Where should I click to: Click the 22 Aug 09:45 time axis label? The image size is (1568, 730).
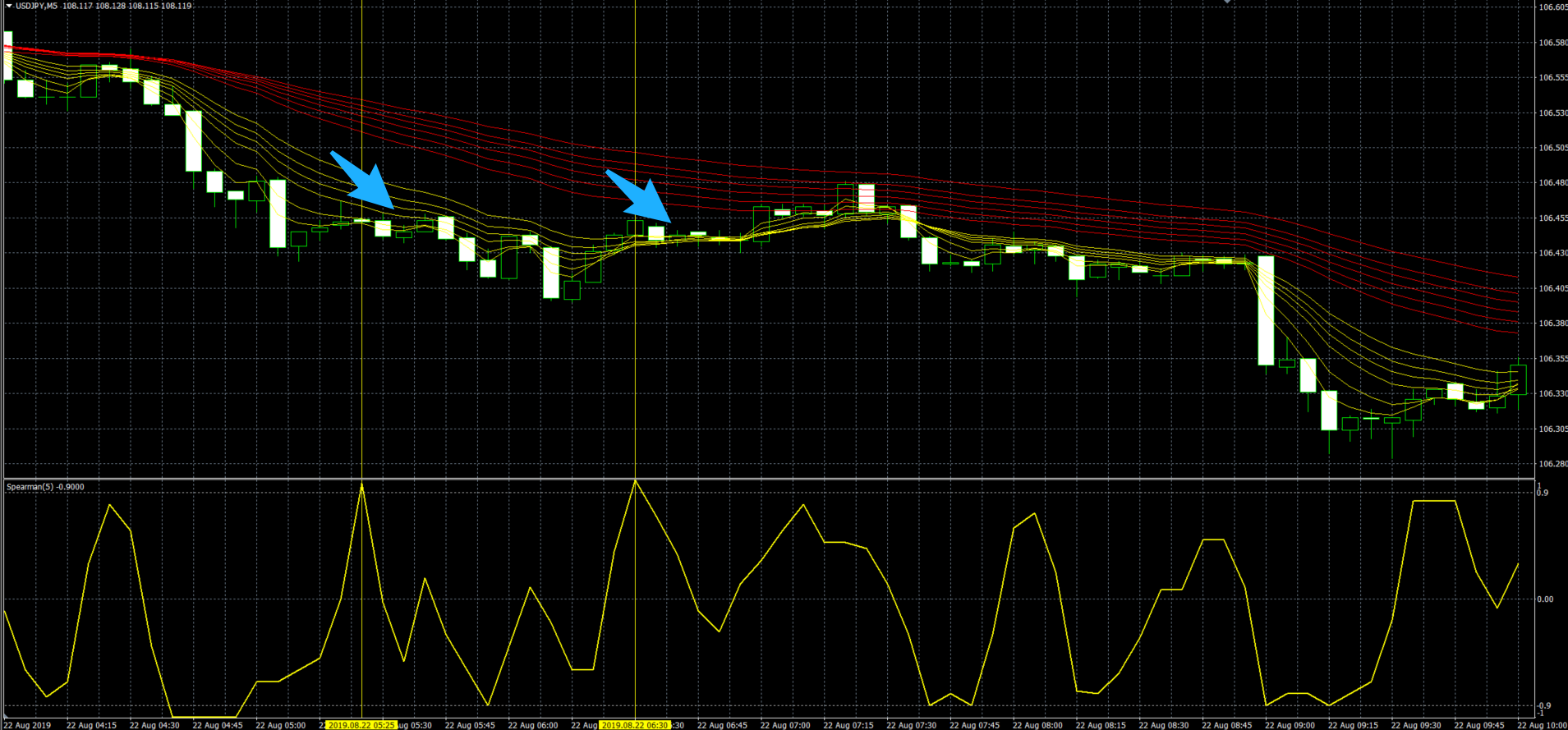pyautogui.click(x=1479, y=725)
